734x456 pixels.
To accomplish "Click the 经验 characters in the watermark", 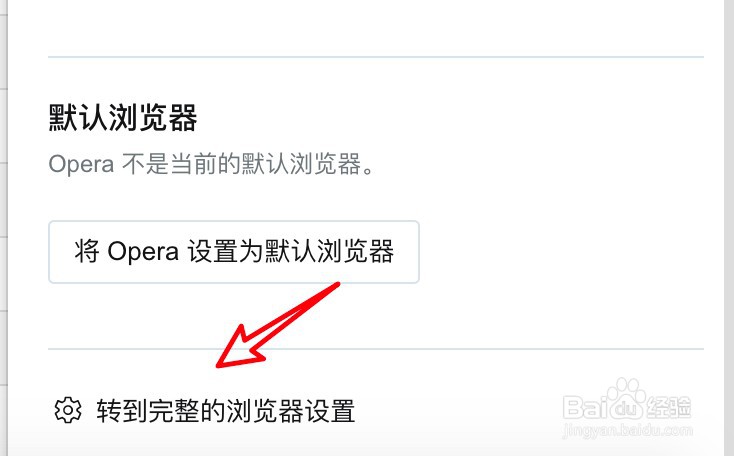I will (668, 407).
